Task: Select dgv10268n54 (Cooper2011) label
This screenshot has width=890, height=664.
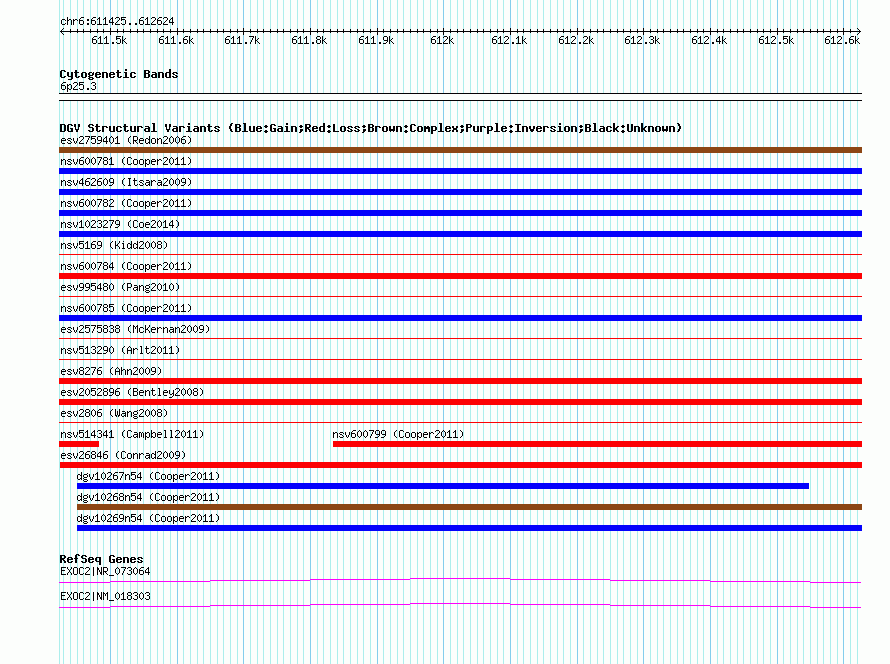Action: pyautogui.click(x=148, y=497)
